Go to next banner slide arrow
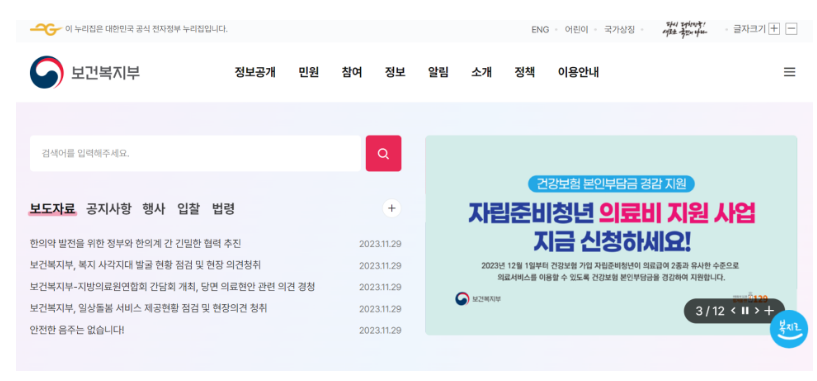 click(x=757, y=311)
